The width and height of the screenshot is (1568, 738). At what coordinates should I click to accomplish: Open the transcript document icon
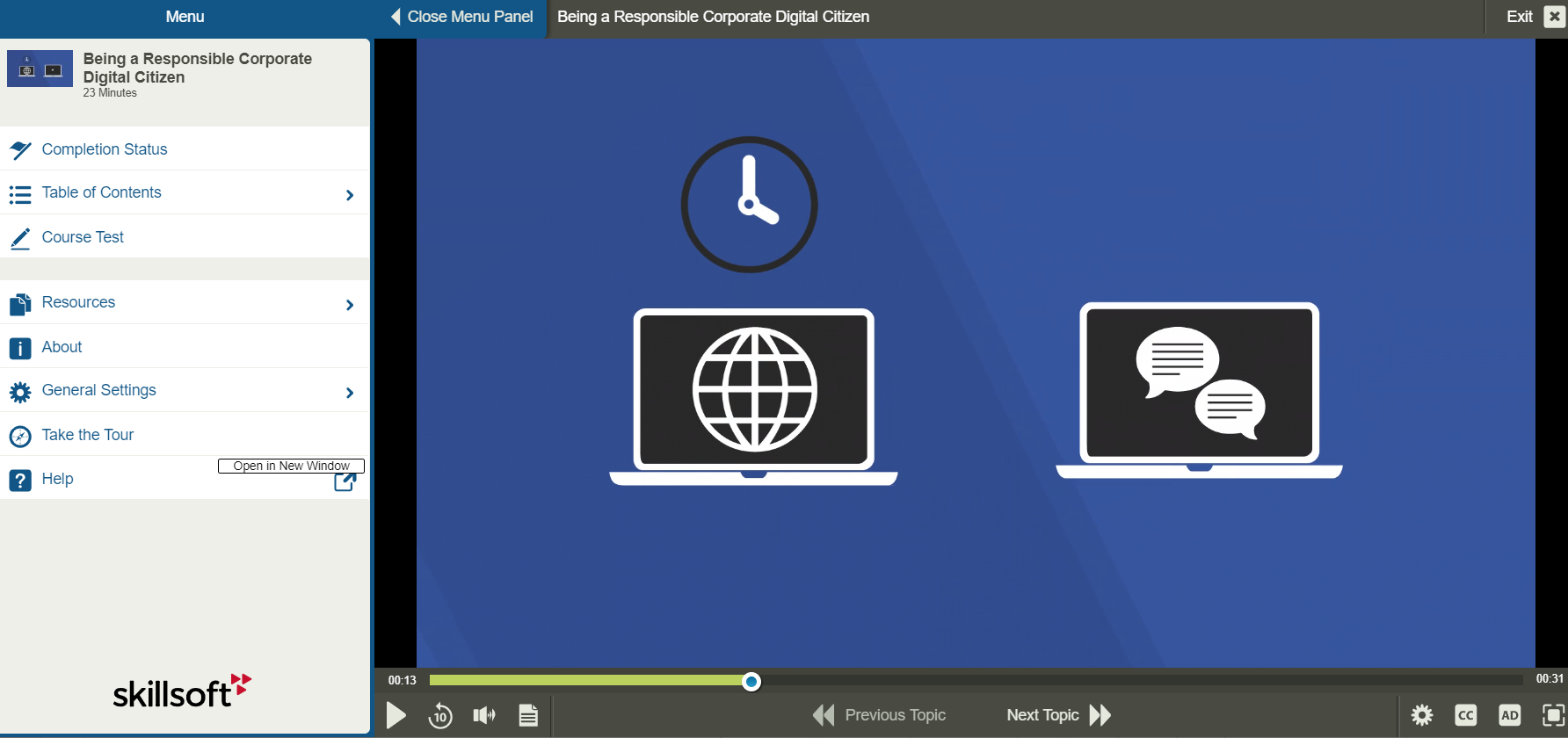click(x=528, y=715)
